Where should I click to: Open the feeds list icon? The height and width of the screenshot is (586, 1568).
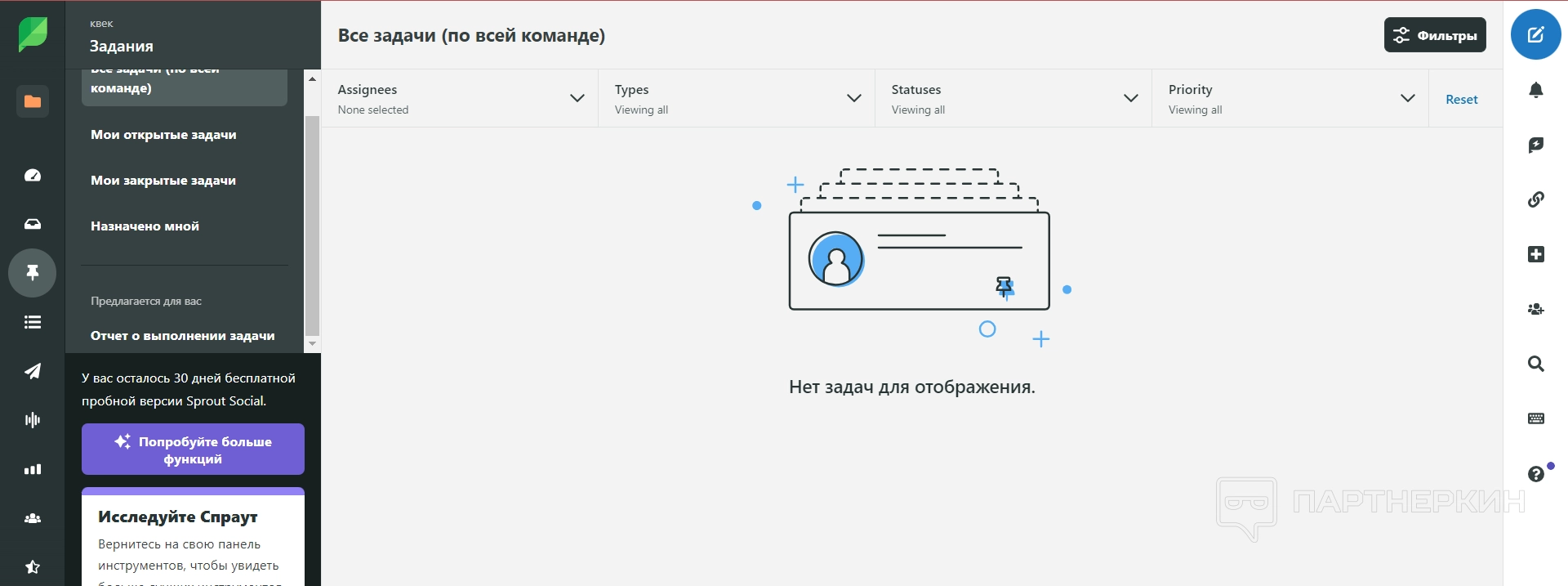[x=33, y=322]
